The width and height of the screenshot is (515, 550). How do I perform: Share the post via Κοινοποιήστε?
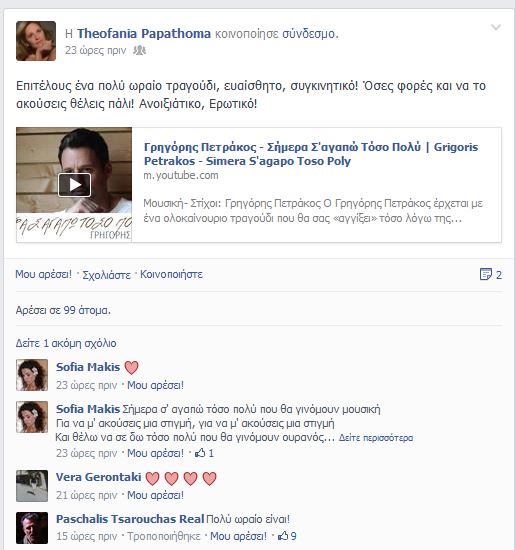pos(171,274)
